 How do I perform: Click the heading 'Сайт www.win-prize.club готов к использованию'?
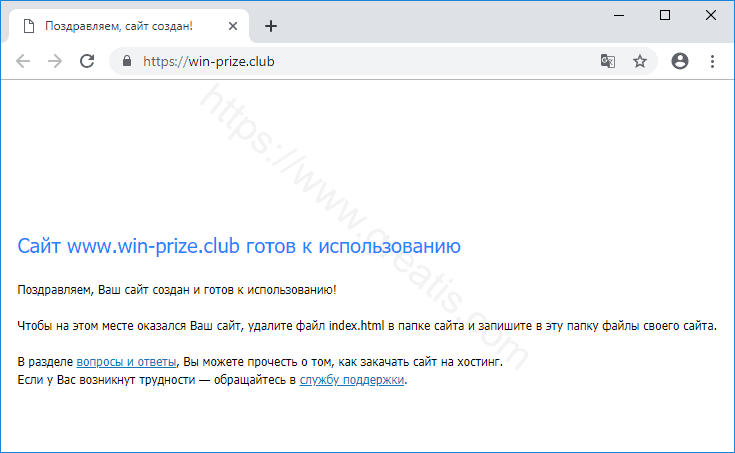pyautogui.click(x=239, y=246)
